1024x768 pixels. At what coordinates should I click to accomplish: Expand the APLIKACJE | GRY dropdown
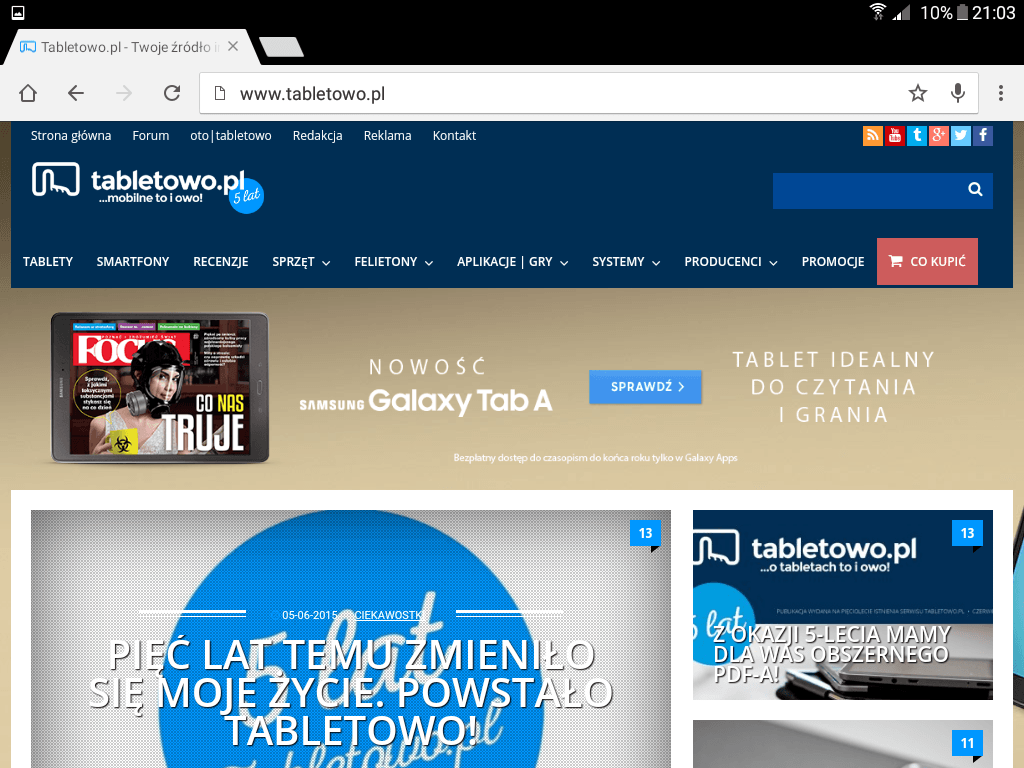pyautogui.click(x=513, y=262)
